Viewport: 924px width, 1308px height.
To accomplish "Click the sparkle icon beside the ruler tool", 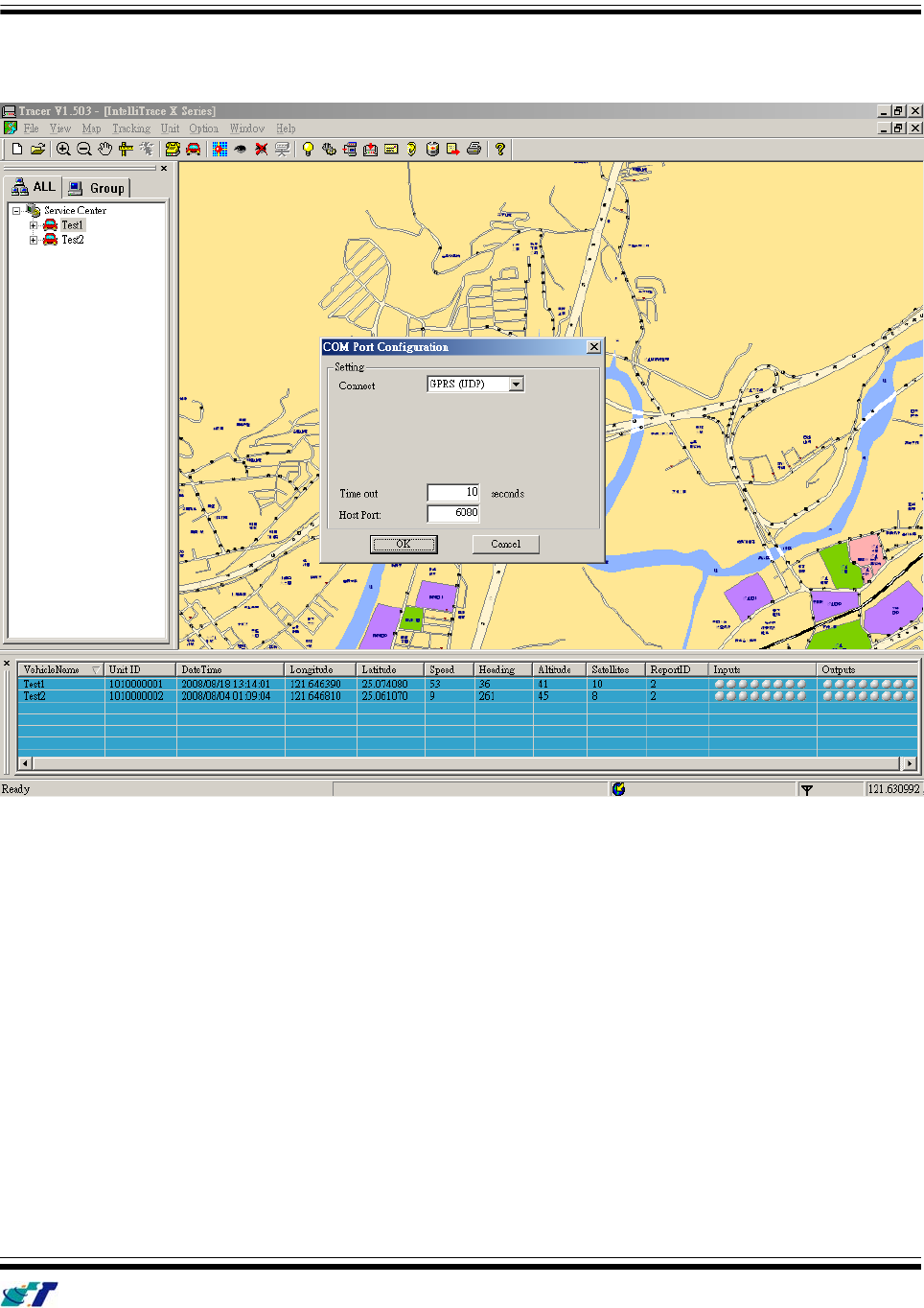I will click(147, 149).
